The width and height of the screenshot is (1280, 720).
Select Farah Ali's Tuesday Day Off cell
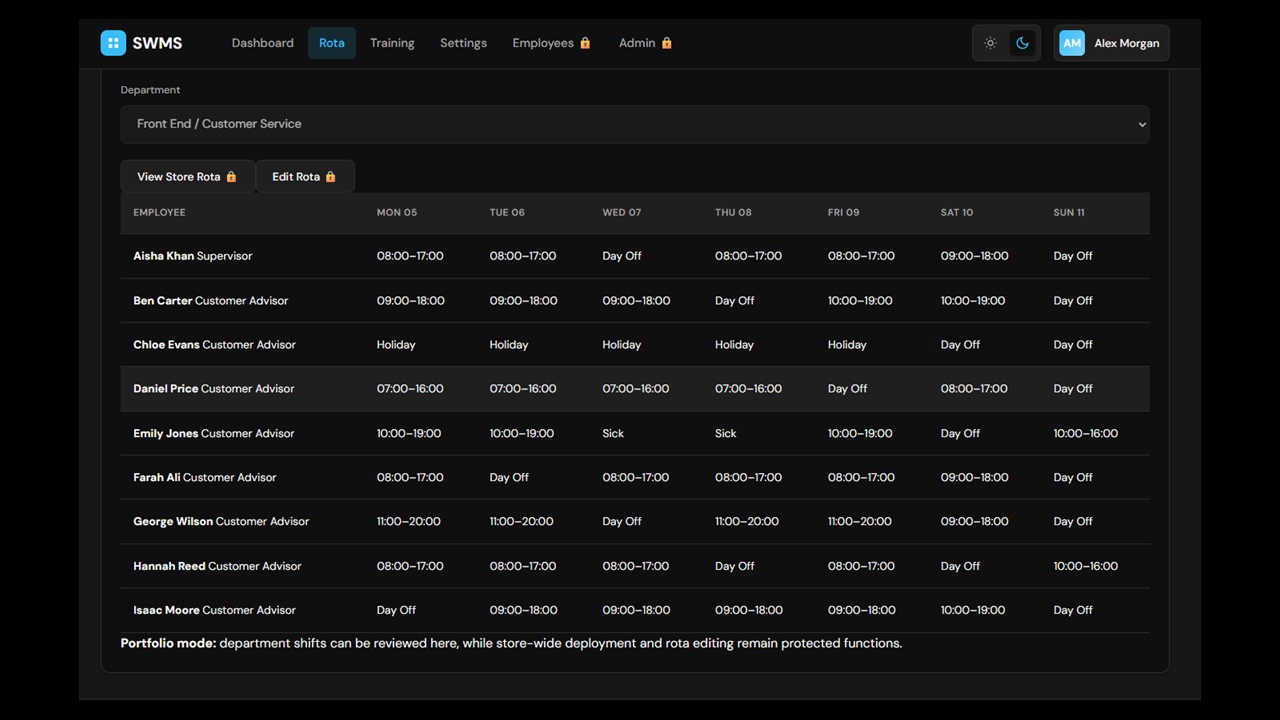pyautogui.click(x=509, y=477)
